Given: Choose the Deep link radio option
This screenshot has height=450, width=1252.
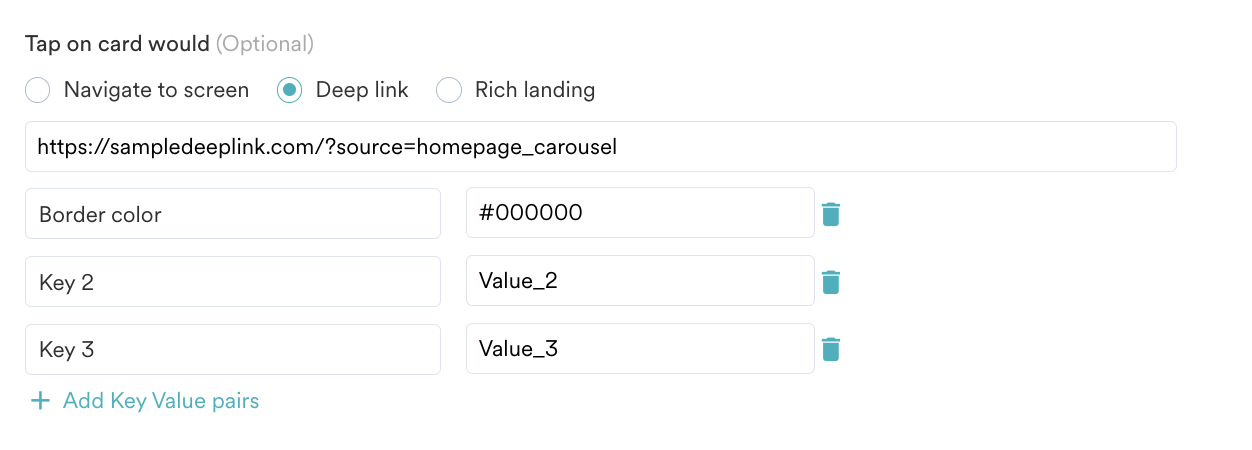Looking at the screenshot, I should 289,90.
